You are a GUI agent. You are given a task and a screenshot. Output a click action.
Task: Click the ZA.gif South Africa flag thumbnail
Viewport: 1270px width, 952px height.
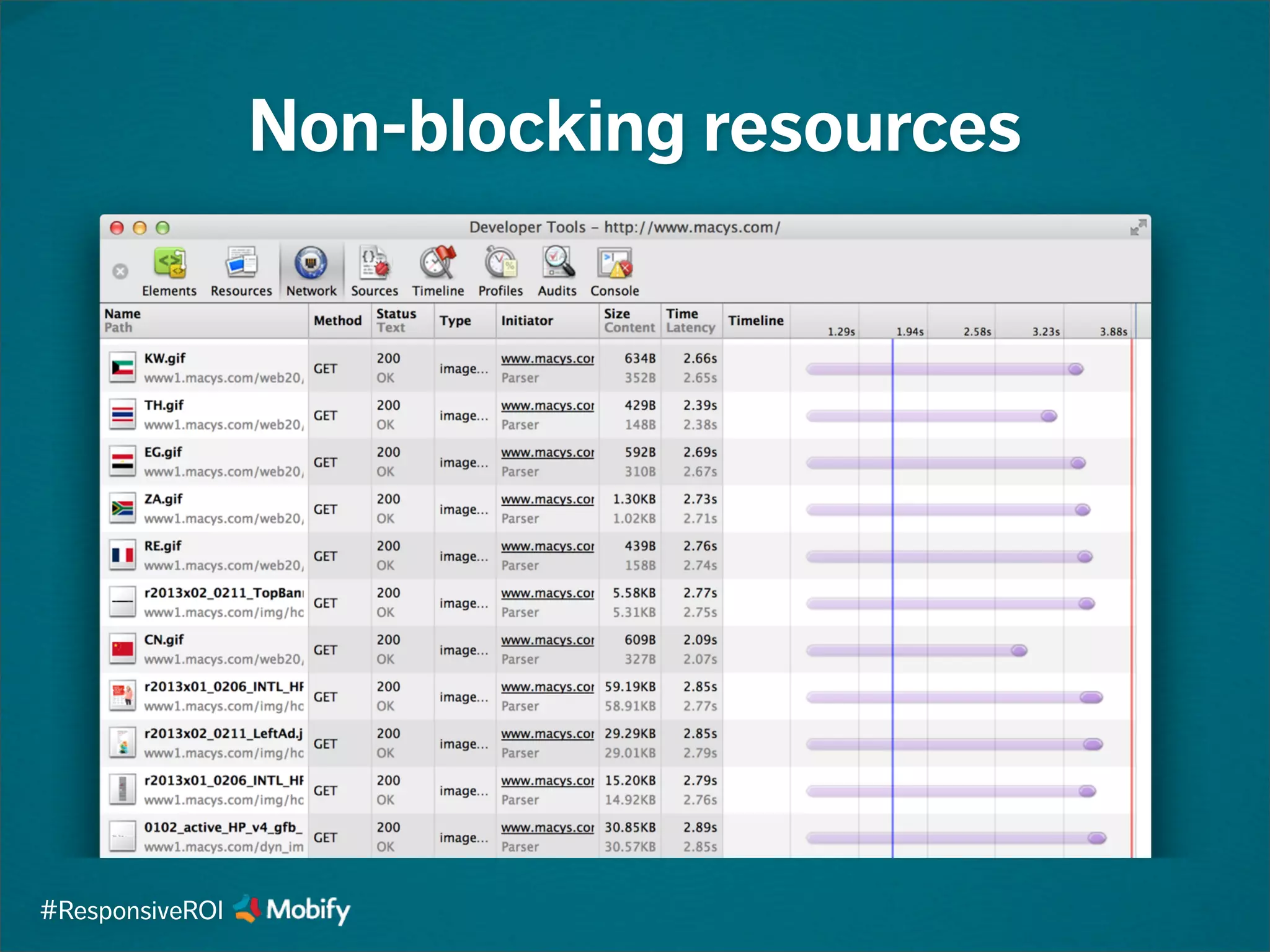[x=123, y=509]
